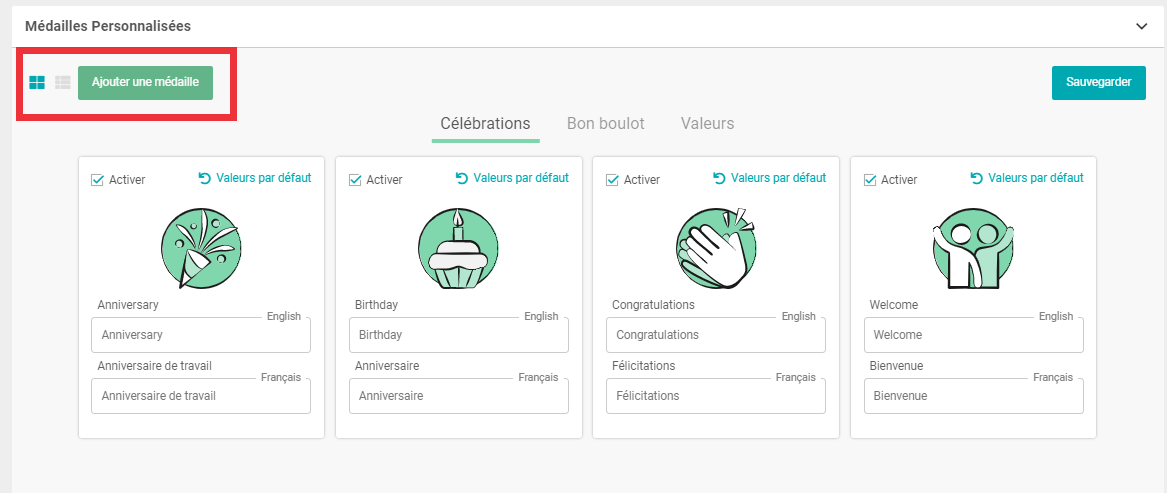Screen dimensions: 1167x493
Task: Click the Congratulations clapping hands medal icon
Action: [x=715, y=247]
